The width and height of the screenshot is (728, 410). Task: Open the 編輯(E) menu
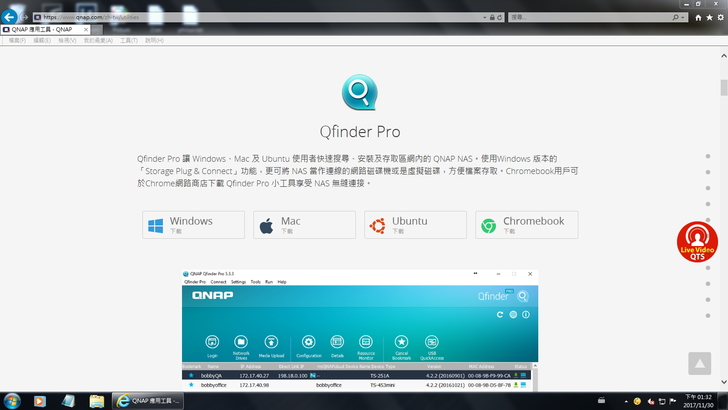pyautogui.click(x=42, y=40)
